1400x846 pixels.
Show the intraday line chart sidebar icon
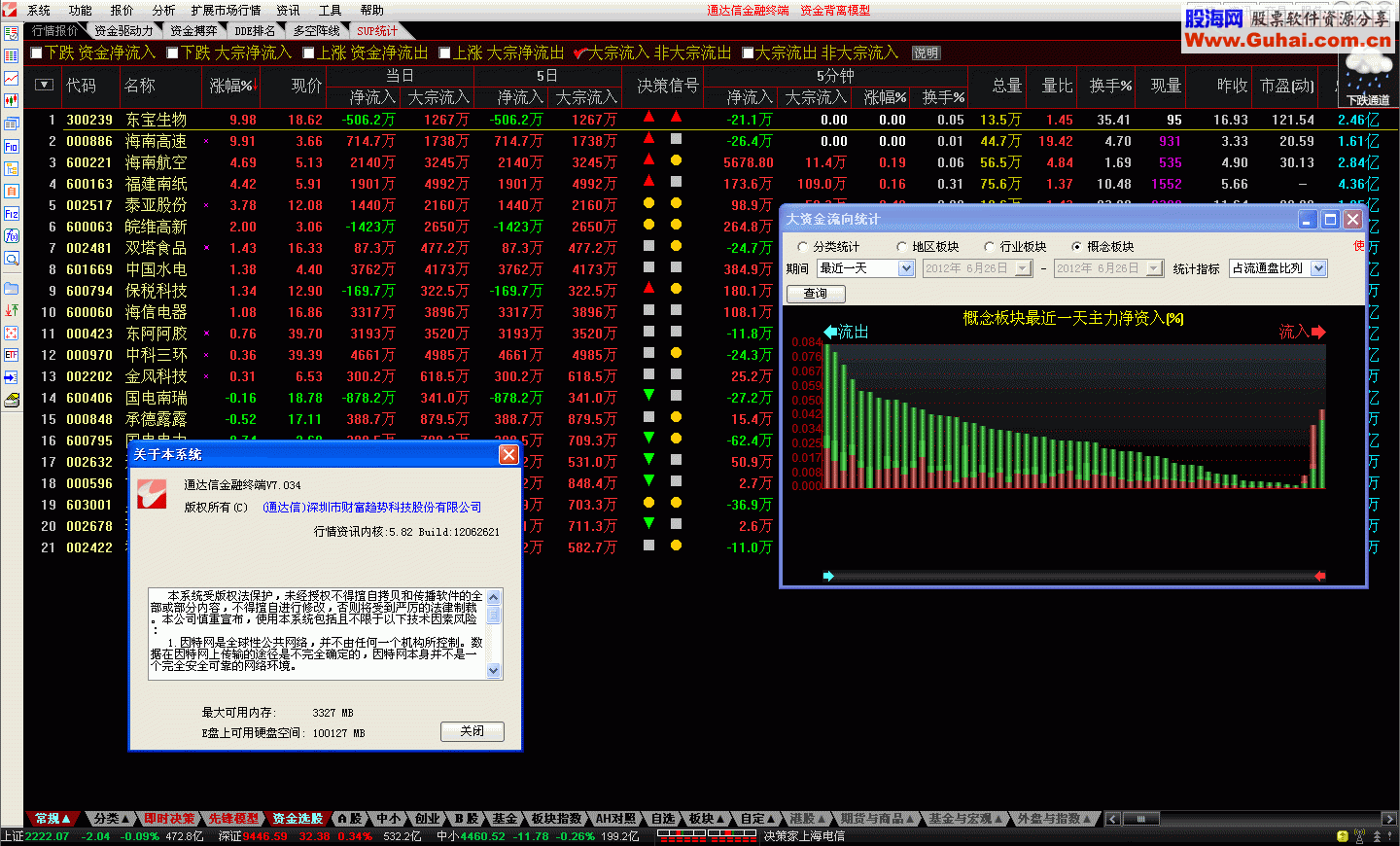(12, 79)
